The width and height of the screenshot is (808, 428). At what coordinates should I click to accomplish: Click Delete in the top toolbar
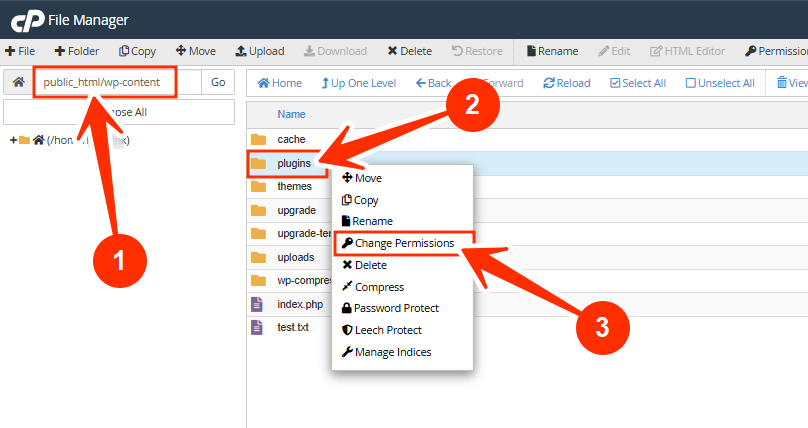pyautogui.click(x=410, y=51)
